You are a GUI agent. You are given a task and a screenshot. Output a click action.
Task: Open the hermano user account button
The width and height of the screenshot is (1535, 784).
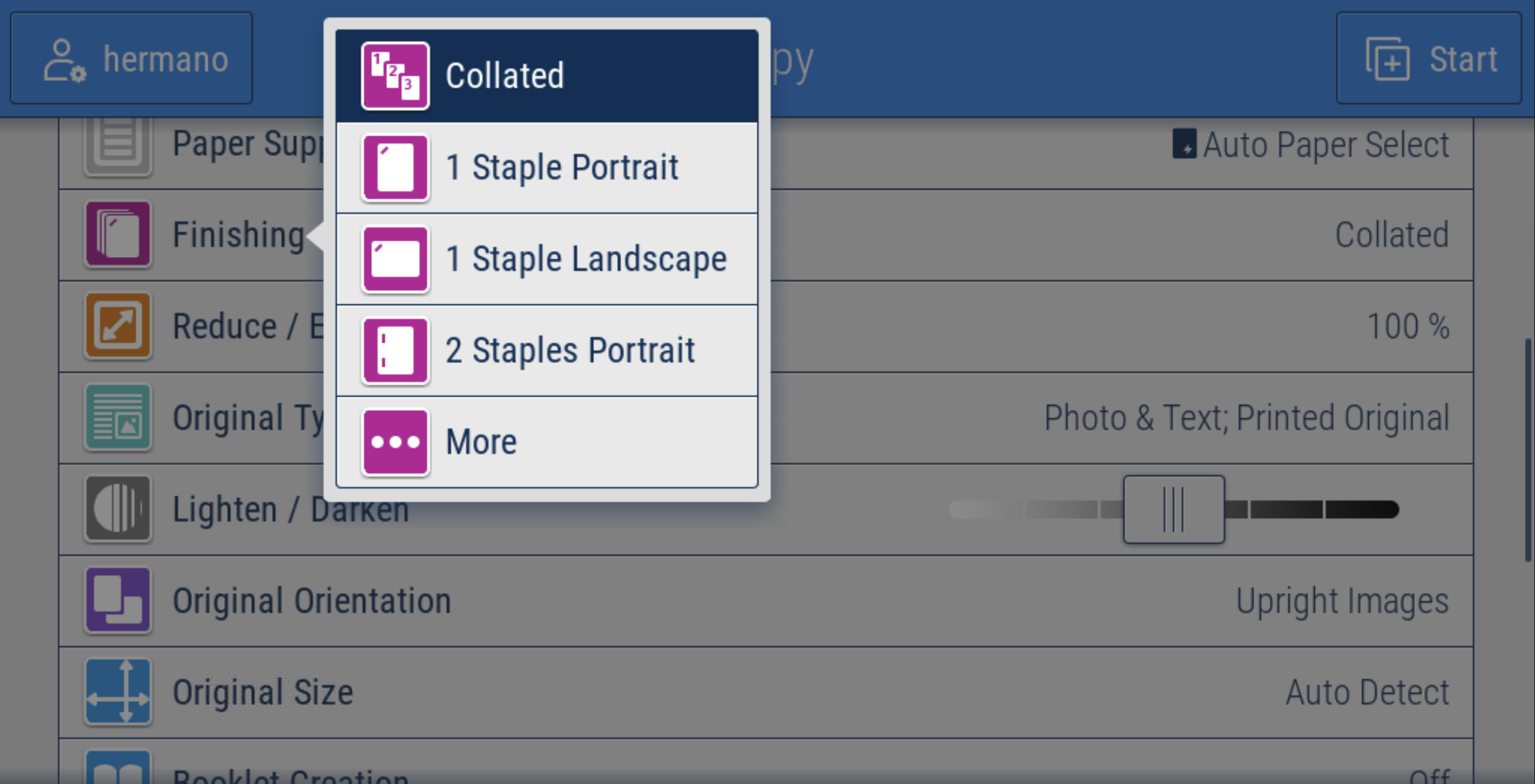[132, 59]
